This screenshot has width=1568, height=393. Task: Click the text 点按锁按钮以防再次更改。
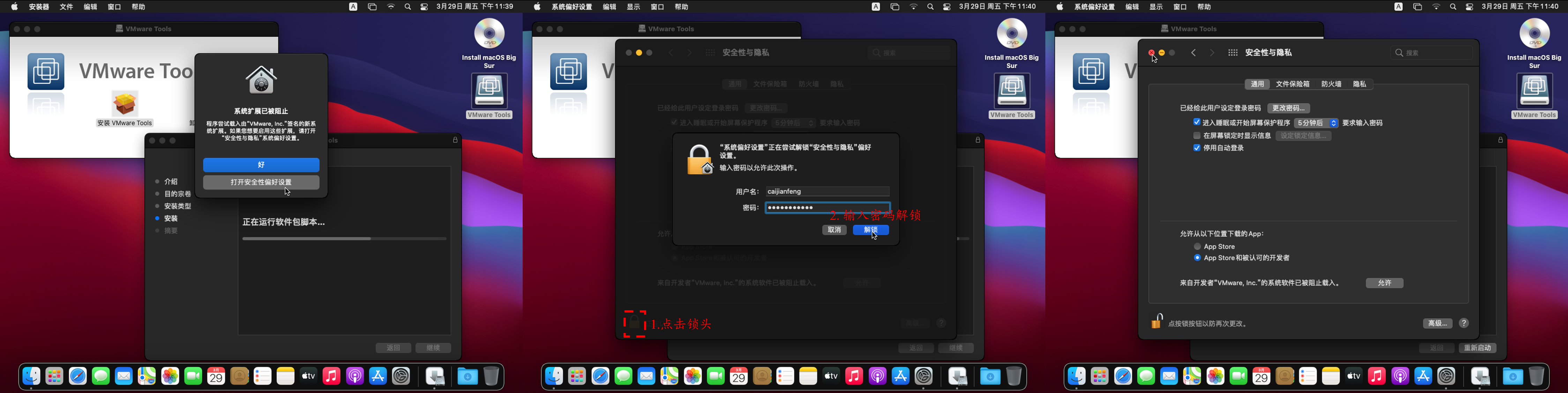pyautogui.click(x=1208, y=324)
